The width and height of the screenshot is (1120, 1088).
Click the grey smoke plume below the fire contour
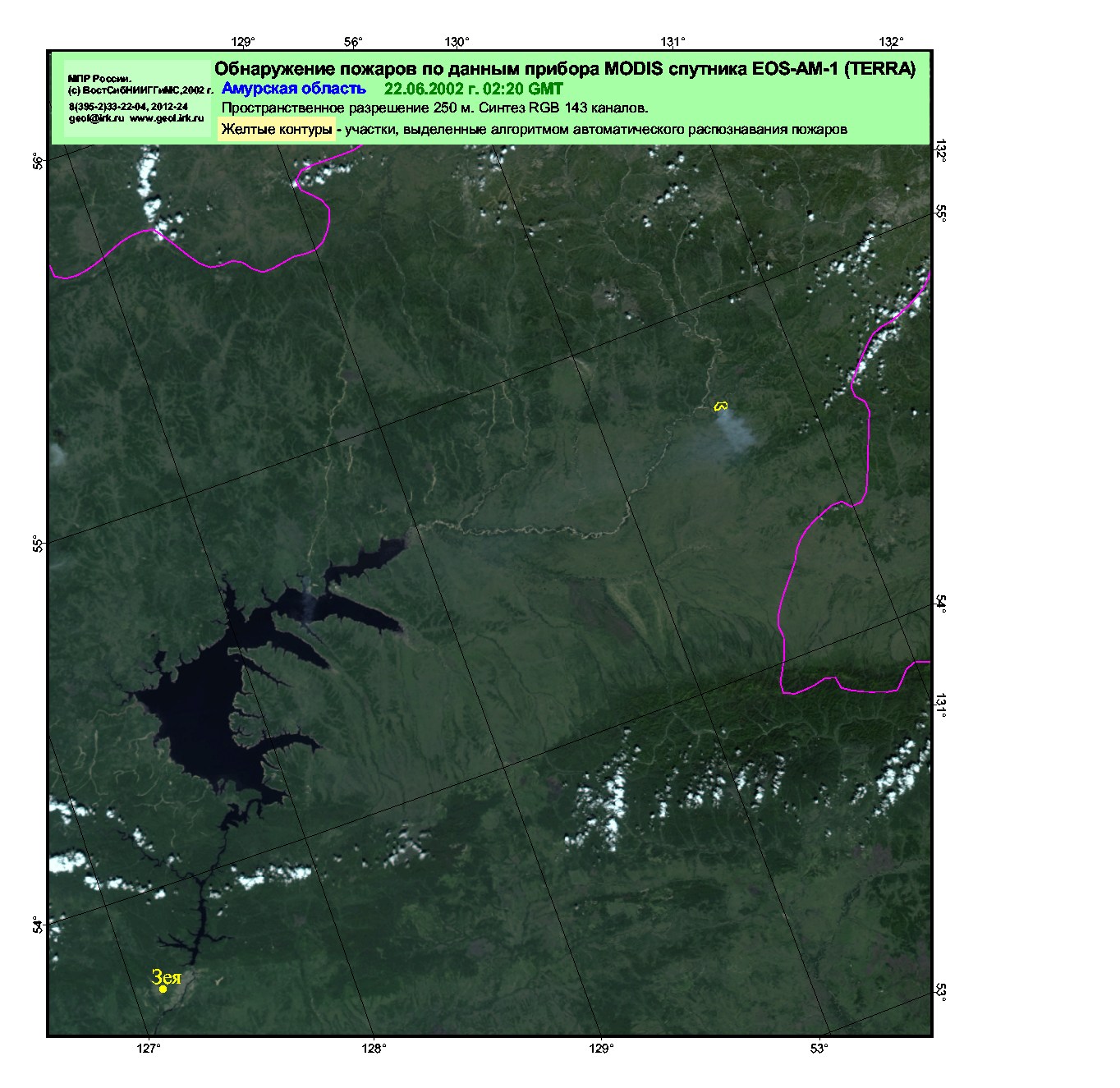point(734,429)
